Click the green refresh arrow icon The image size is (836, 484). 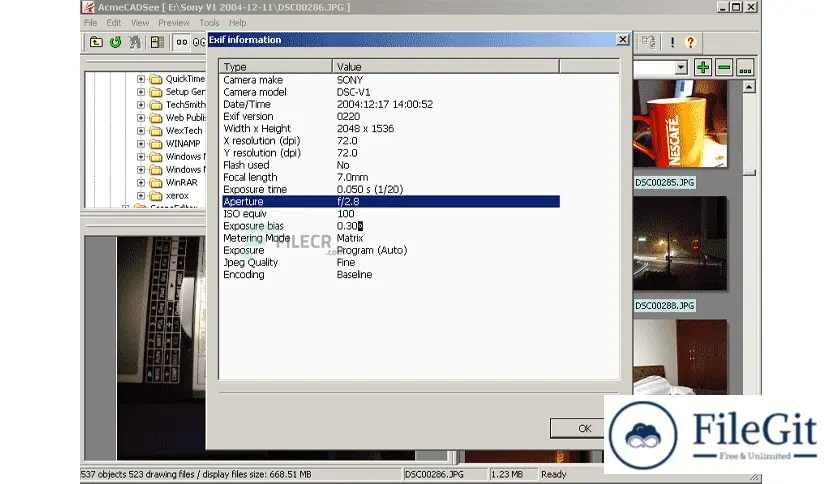[x=115, y=42]
